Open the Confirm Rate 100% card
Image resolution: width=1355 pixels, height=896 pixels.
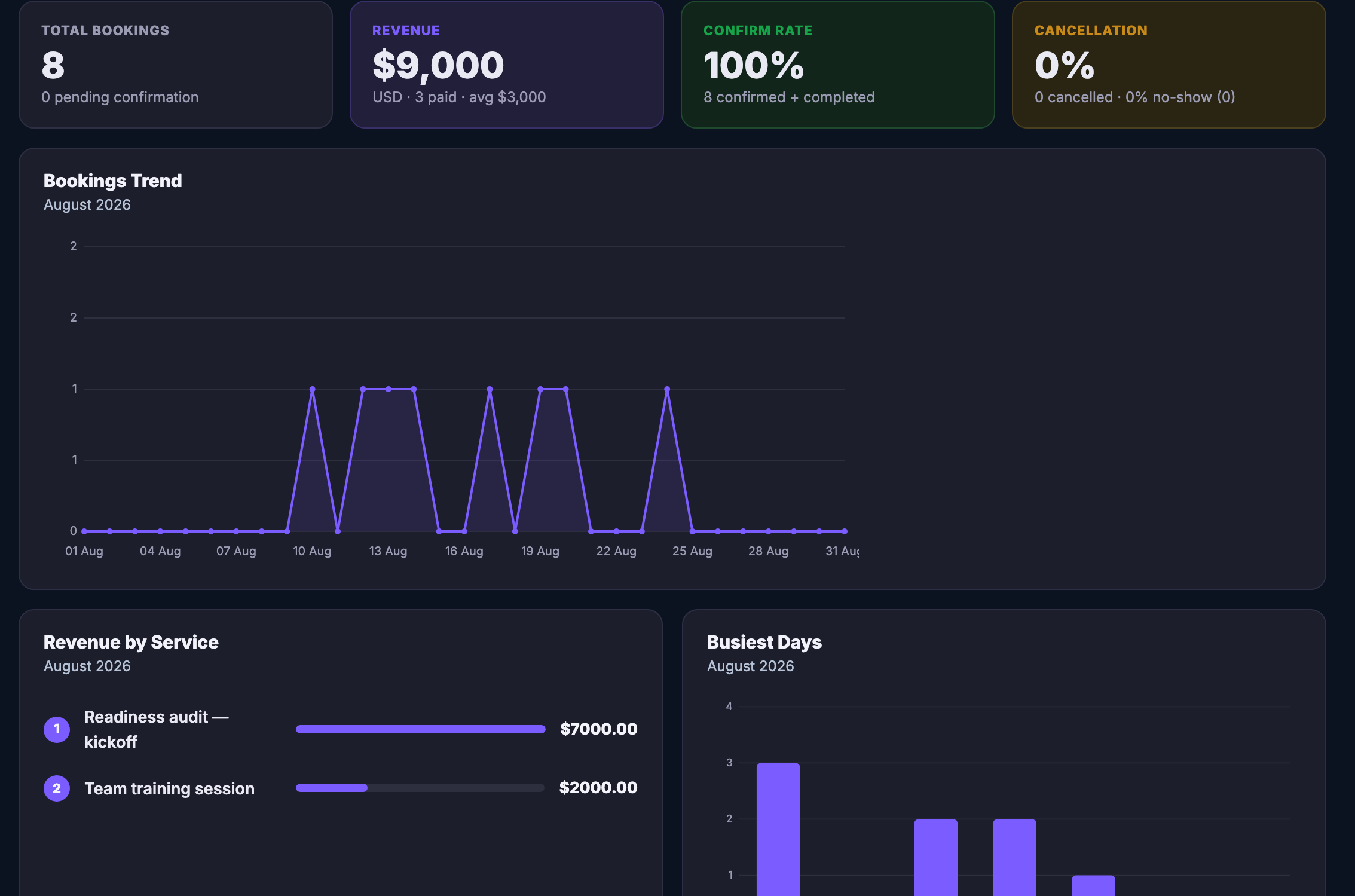(838, 65)
